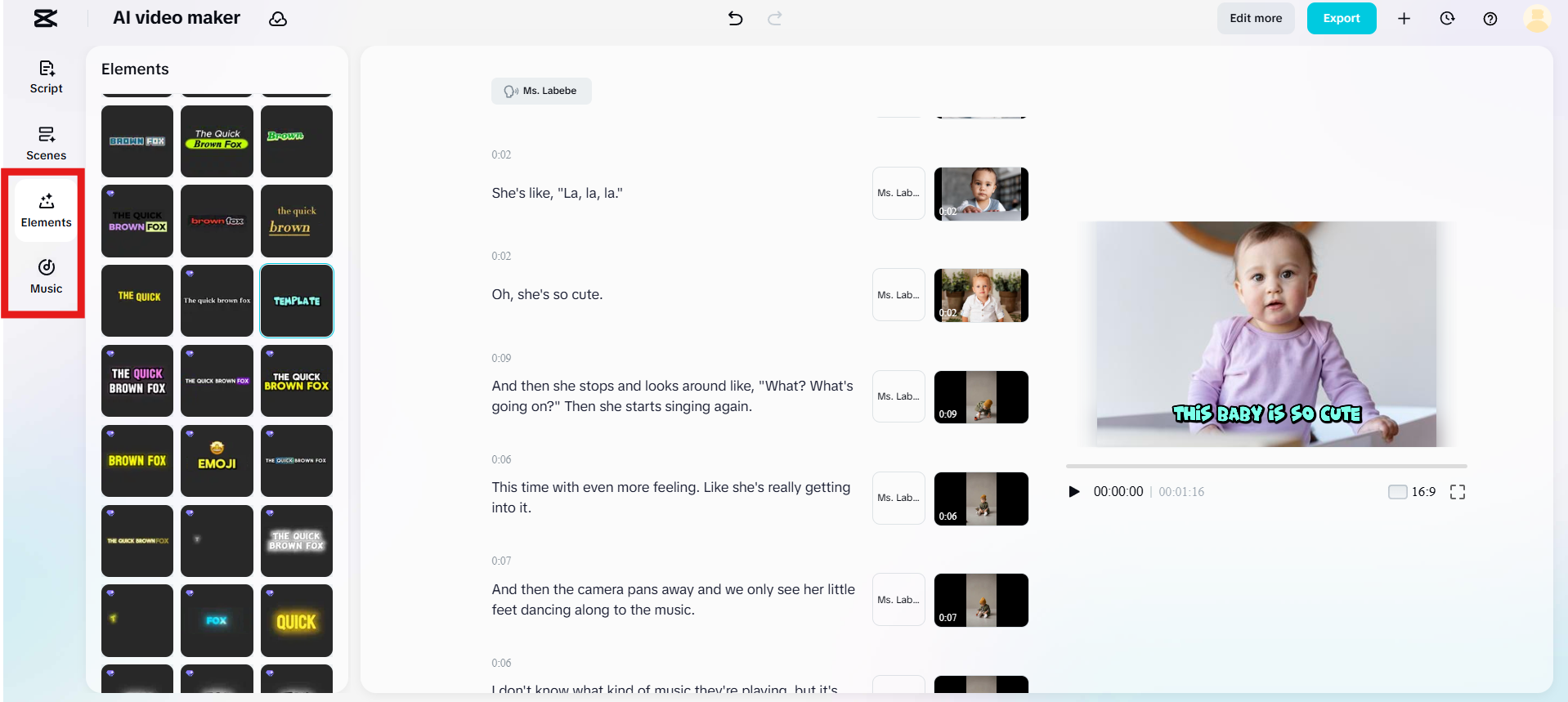Choose the neon blue FOX text style
Image resolution: width=1568 pixels, height=702 pixels.
(217, 620)
